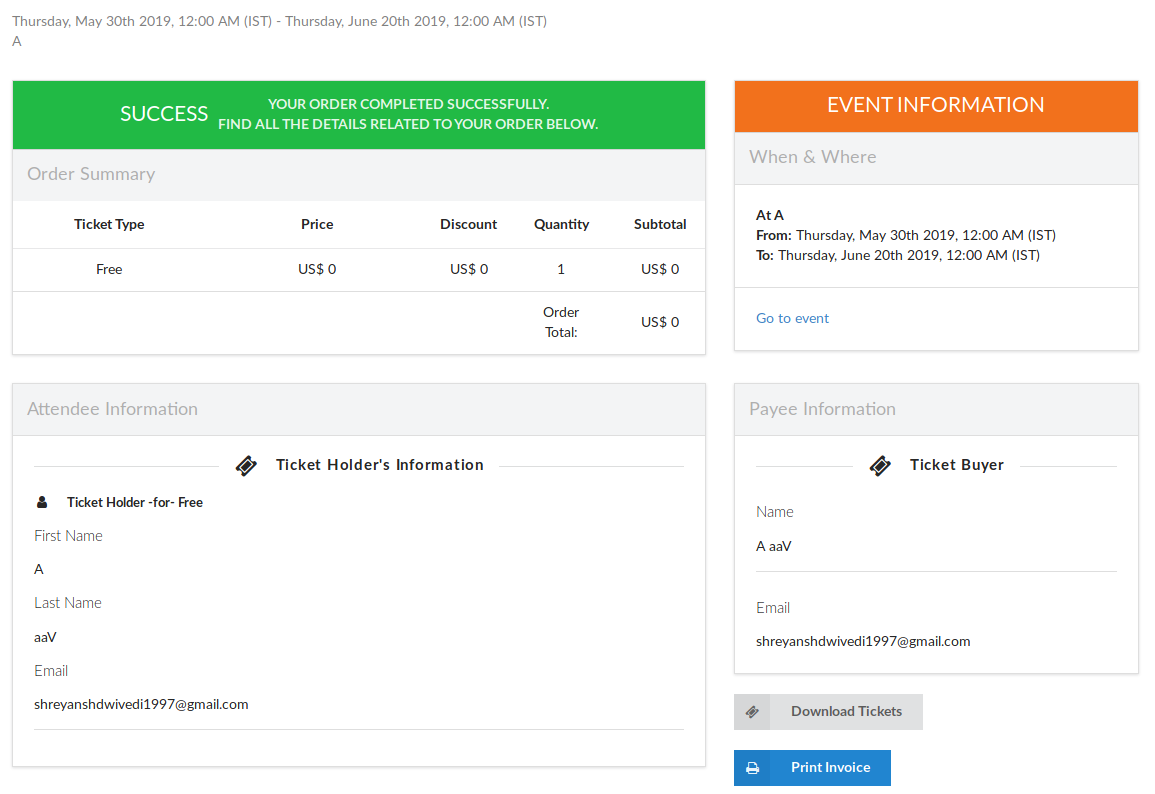This screenshot has width=1155, height=794.
Task: Open the event page via Go to event link
Action: (792, 317)
